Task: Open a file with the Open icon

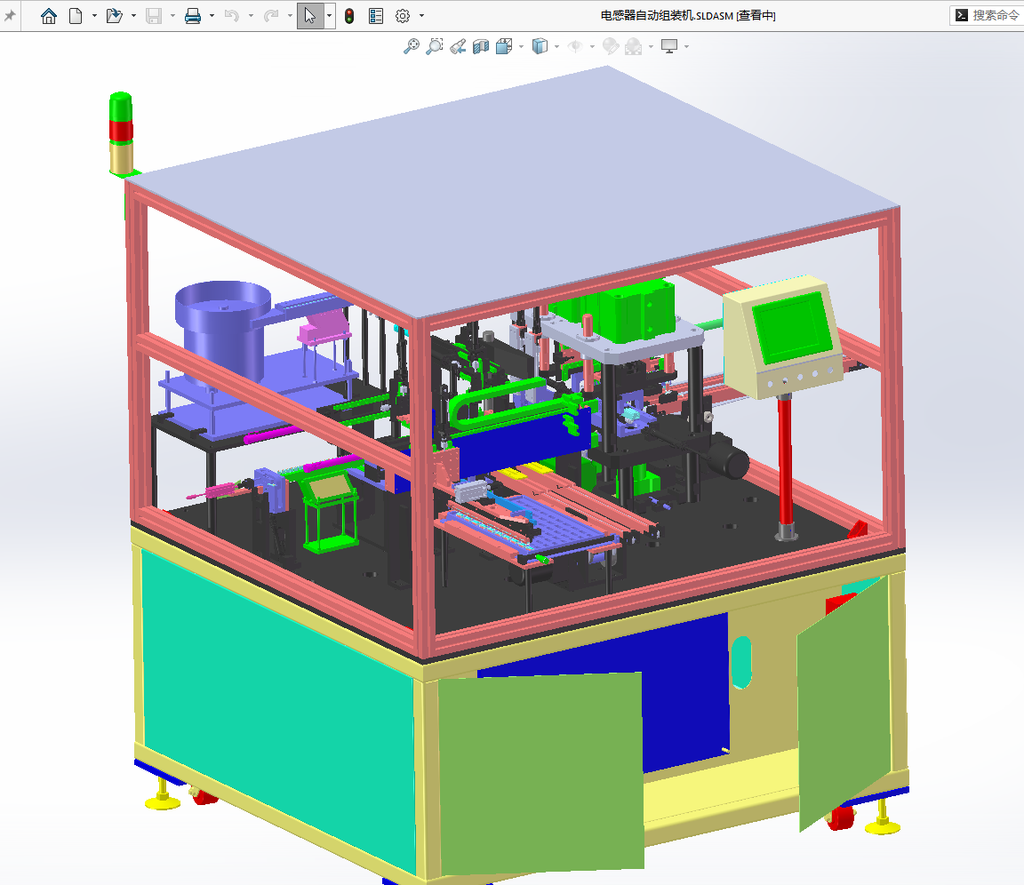Action: [x=114, y=16]
